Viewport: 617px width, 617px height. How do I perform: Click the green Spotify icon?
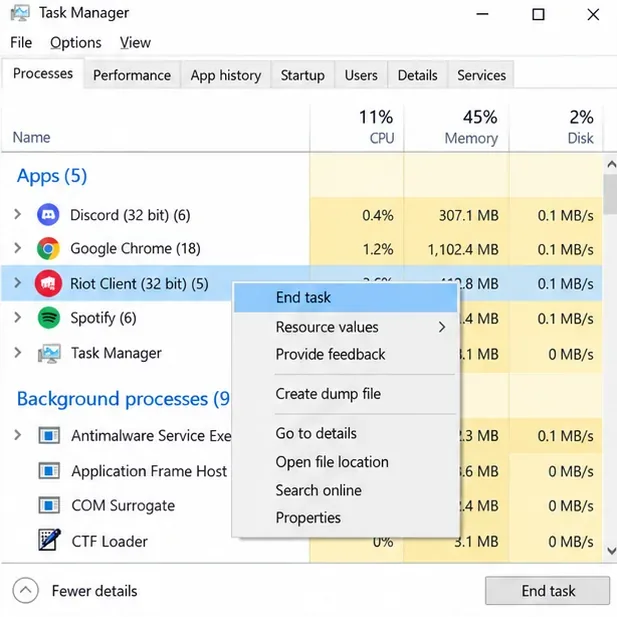pos(48,318)
